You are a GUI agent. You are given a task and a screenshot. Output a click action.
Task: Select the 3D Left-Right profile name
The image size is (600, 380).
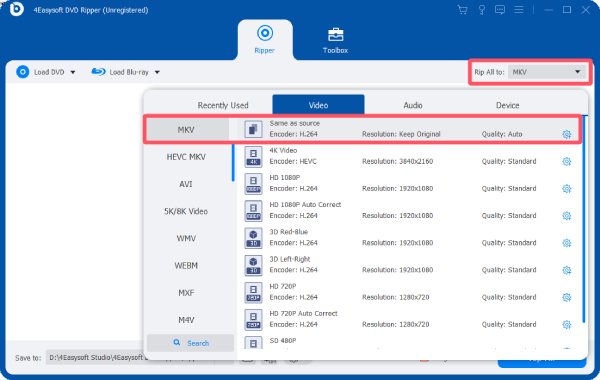coord(290,259)
